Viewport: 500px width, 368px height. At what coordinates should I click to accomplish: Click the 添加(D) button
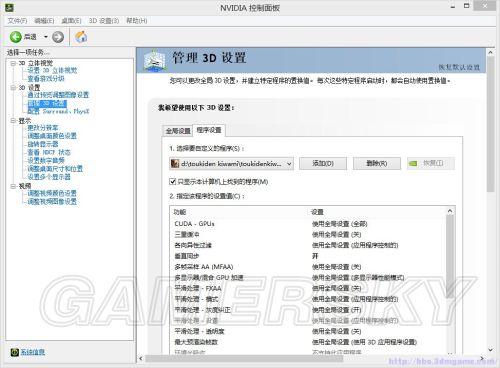[x=323, y=163]
